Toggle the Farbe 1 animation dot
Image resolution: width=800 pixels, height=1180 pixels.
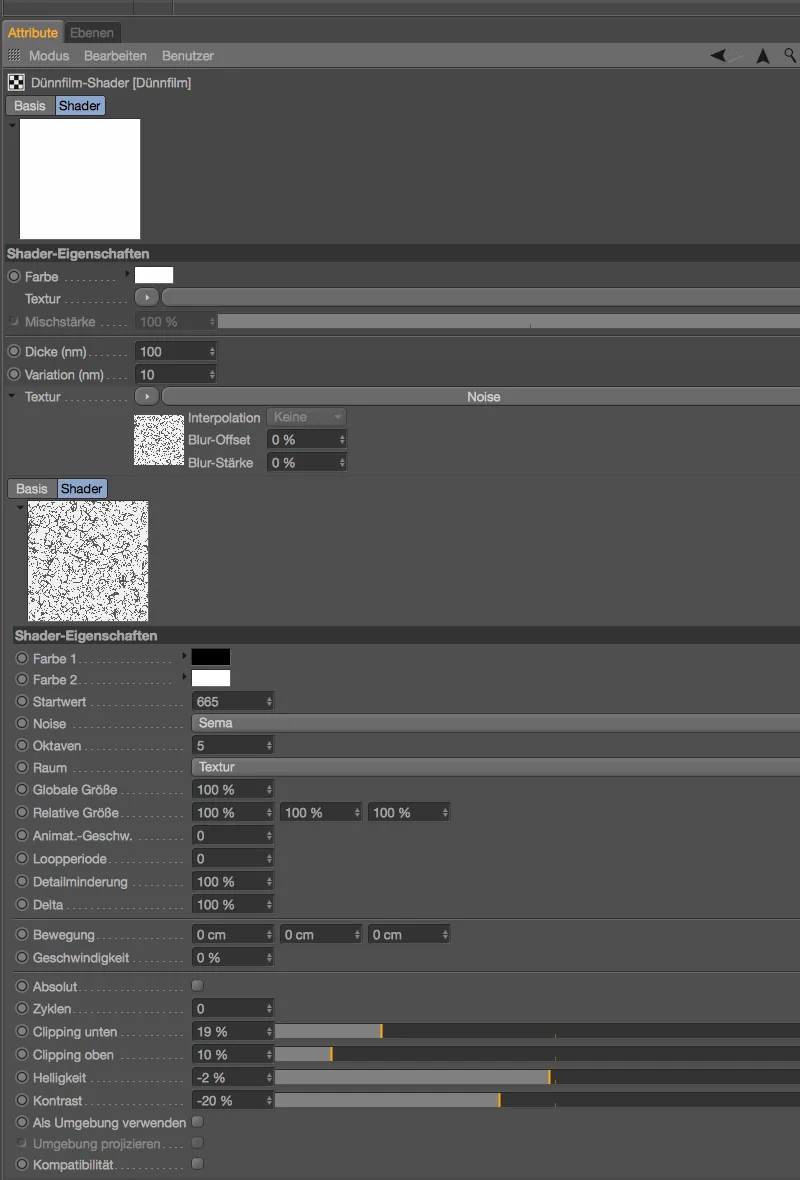(22, 658)
